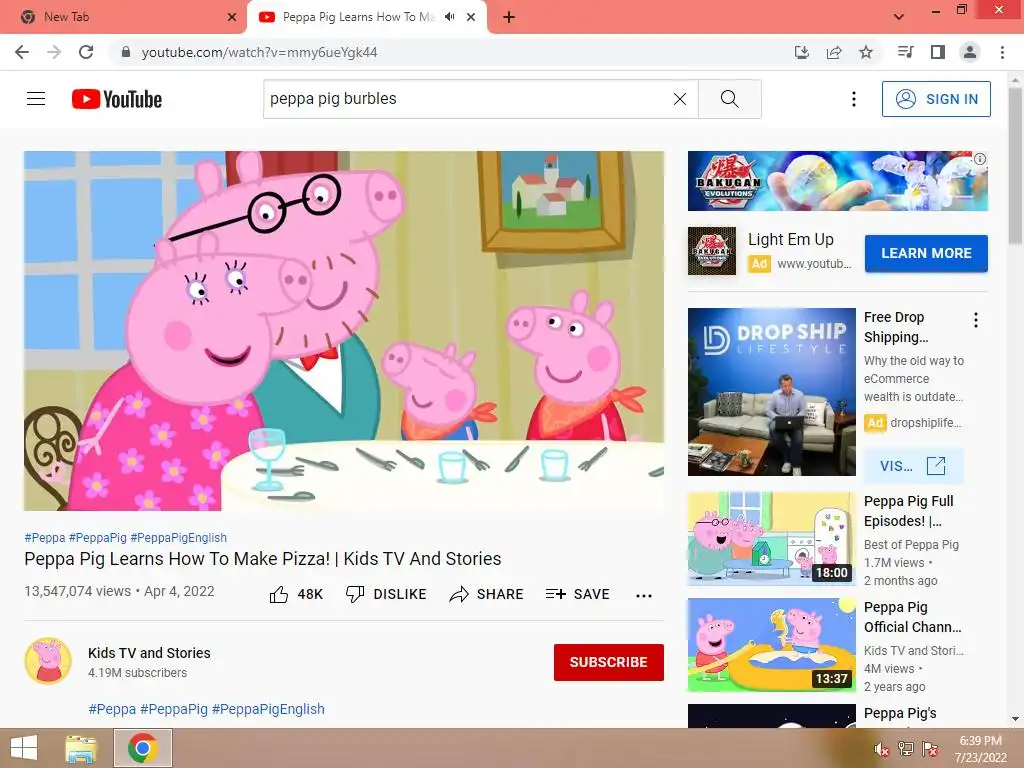Screen dimensions: 1024x768
Task: Go to YouTube home via logo
Action: pyautogui.click(x=117, y=99)
